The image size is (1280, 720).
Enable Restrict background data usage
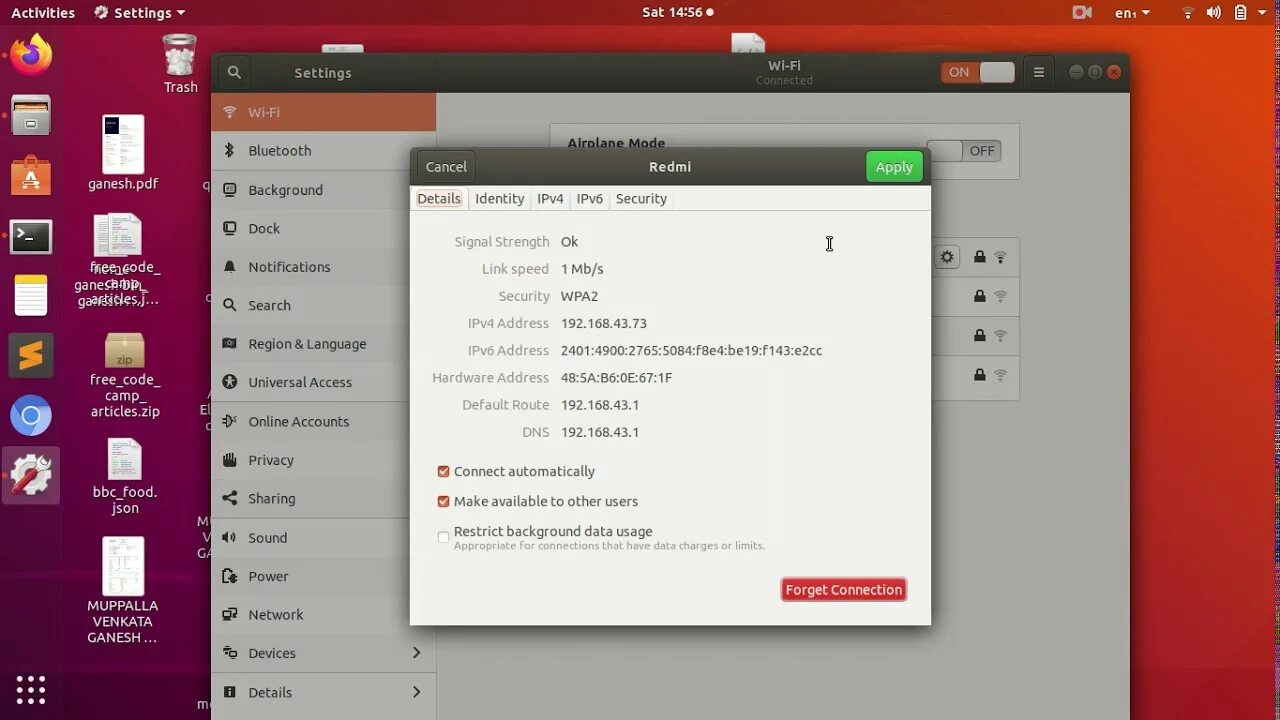coord(443,537)
